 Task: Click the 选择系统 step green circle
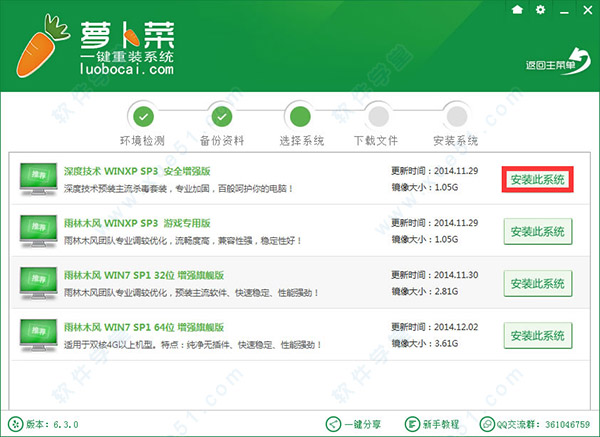point(300,116)
